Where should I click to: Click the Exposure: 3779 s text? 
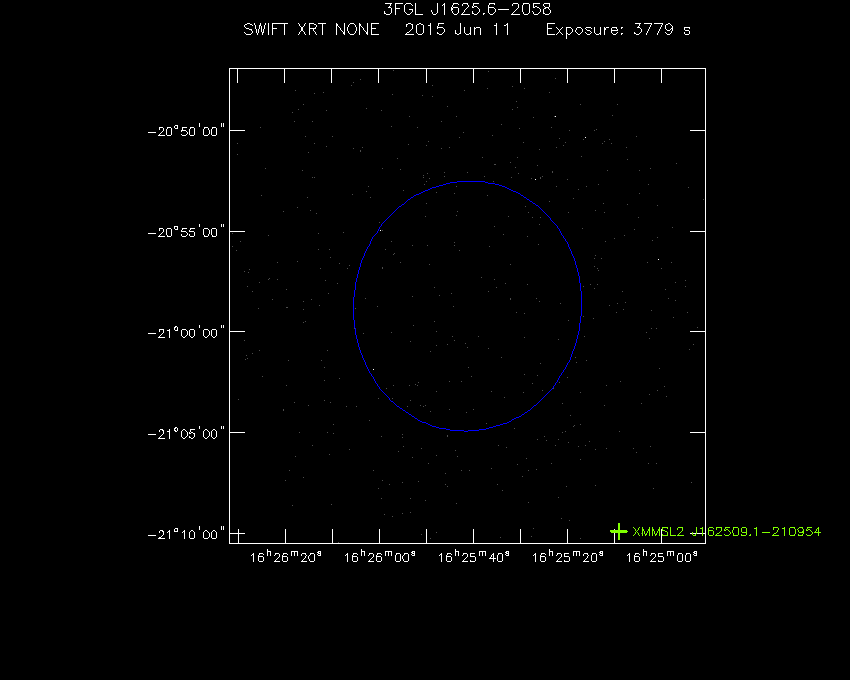(x=619, y=30)
